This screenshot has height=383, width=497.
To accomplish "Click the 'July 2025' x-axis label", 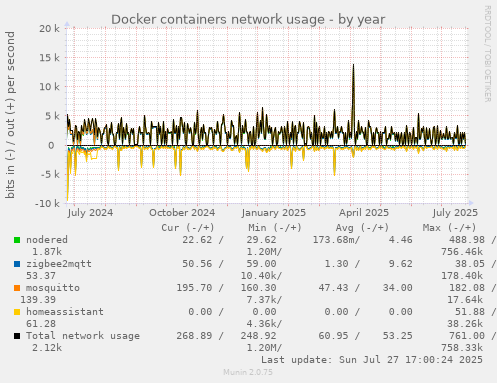I will tap(455, 213).
